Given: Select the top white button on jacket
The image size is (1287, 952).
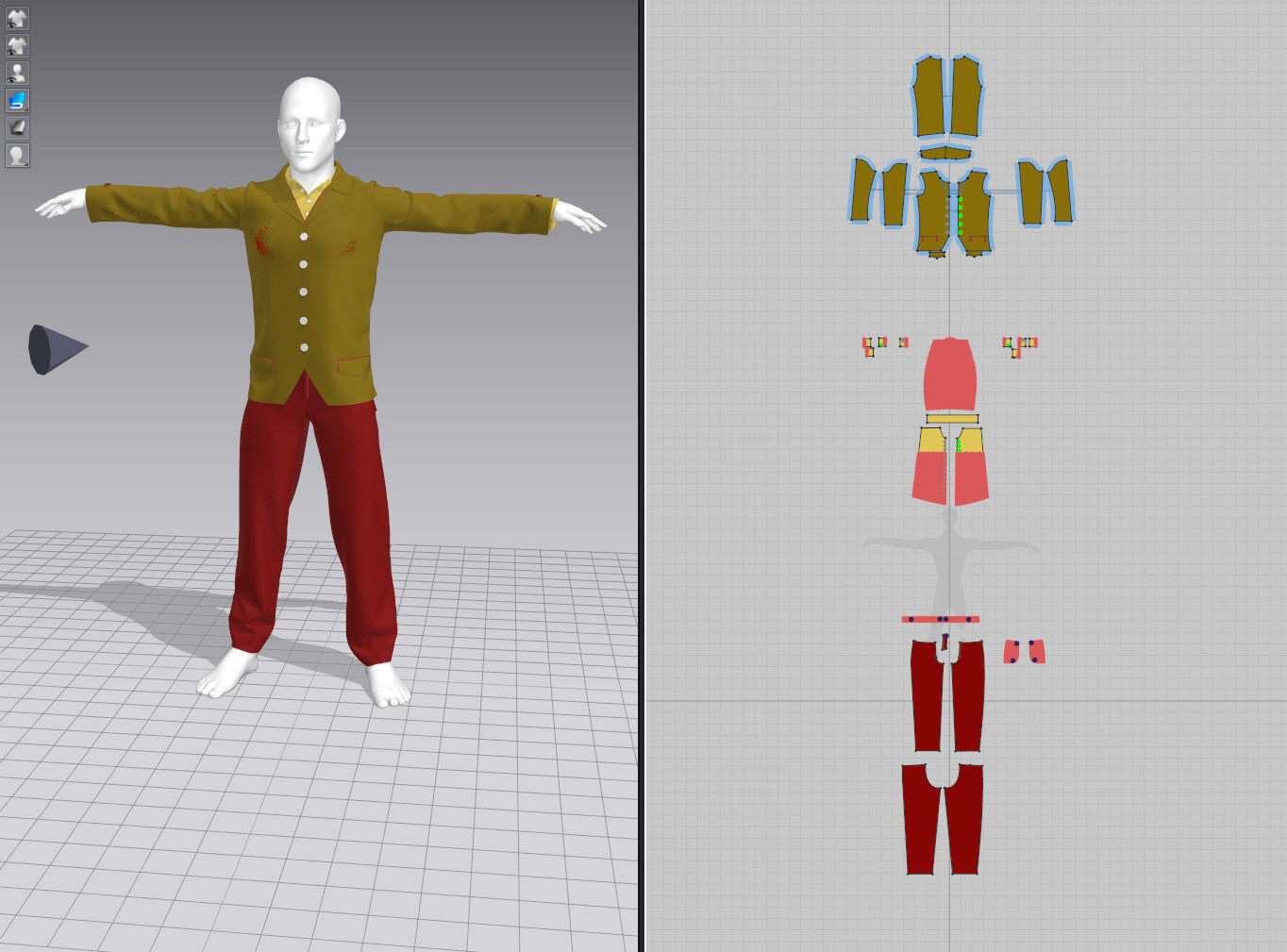Looking at the screenshot, I should (x=304, y=237).
